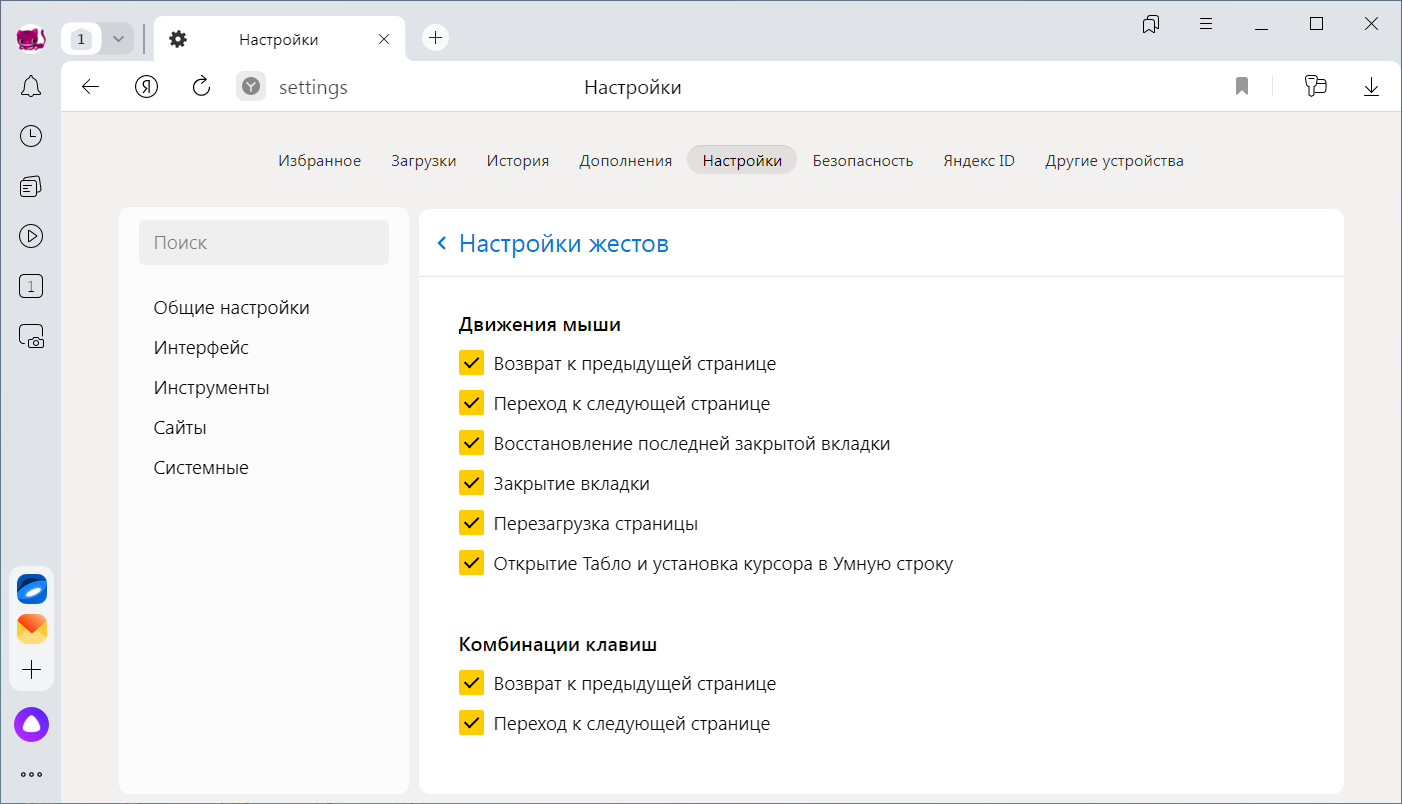Open the browser main menu

click(x=1206, y=24)
